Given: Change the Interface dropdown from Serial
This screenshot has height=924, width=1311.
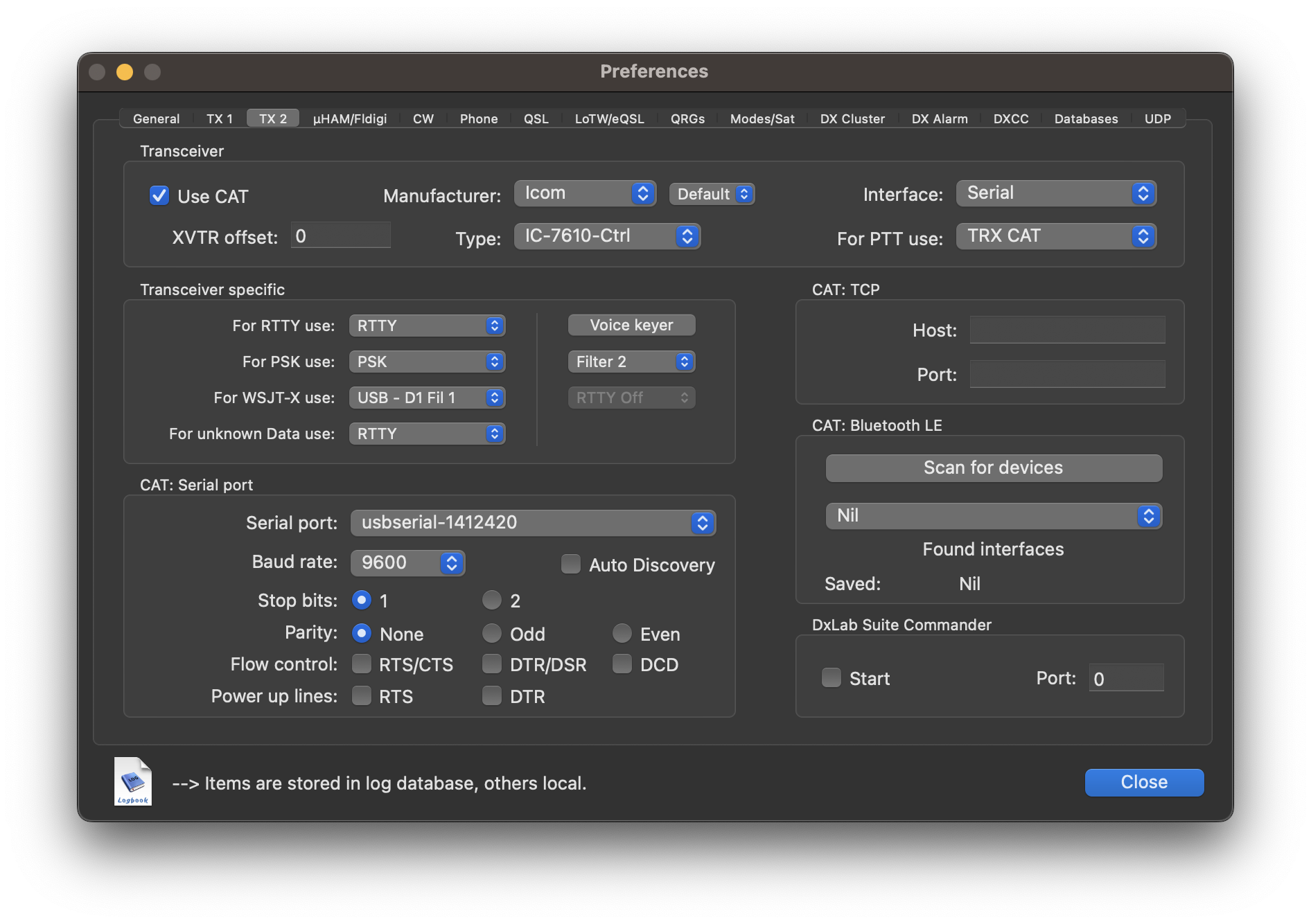Looking at the screenshot, I should (1055, 193).
